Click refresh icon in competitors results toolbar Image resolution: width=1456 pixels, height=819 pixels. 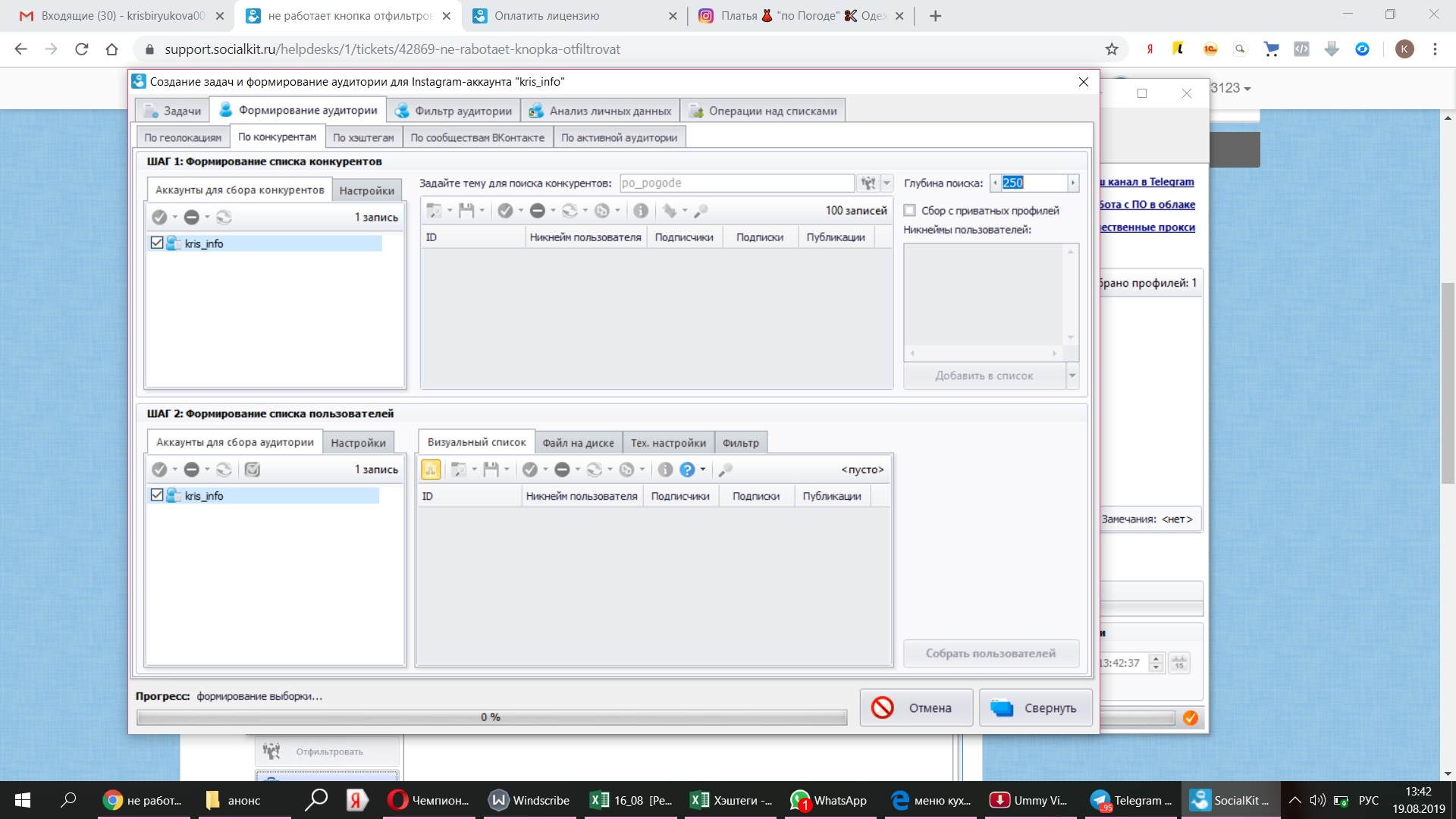[x=570, y=211]
